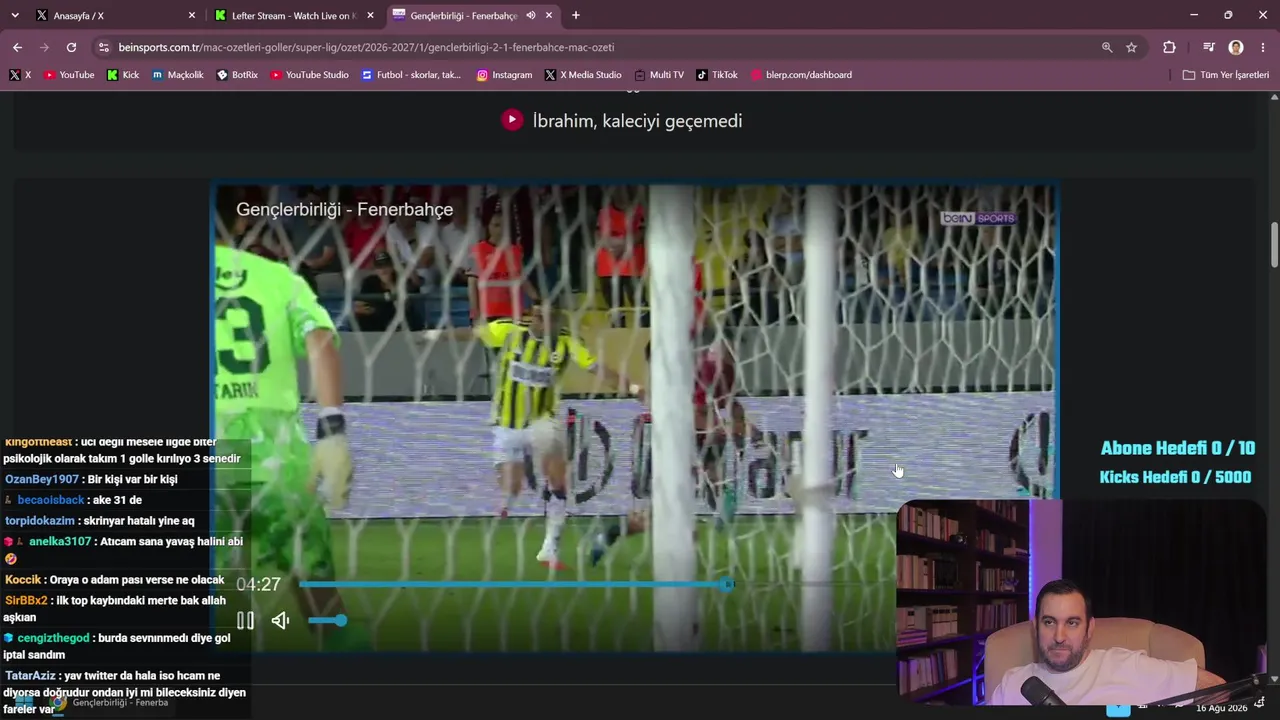The width and height of the screenshot is (1280, 720).
Task: Go back to the previous page
Action: [17, 47]
